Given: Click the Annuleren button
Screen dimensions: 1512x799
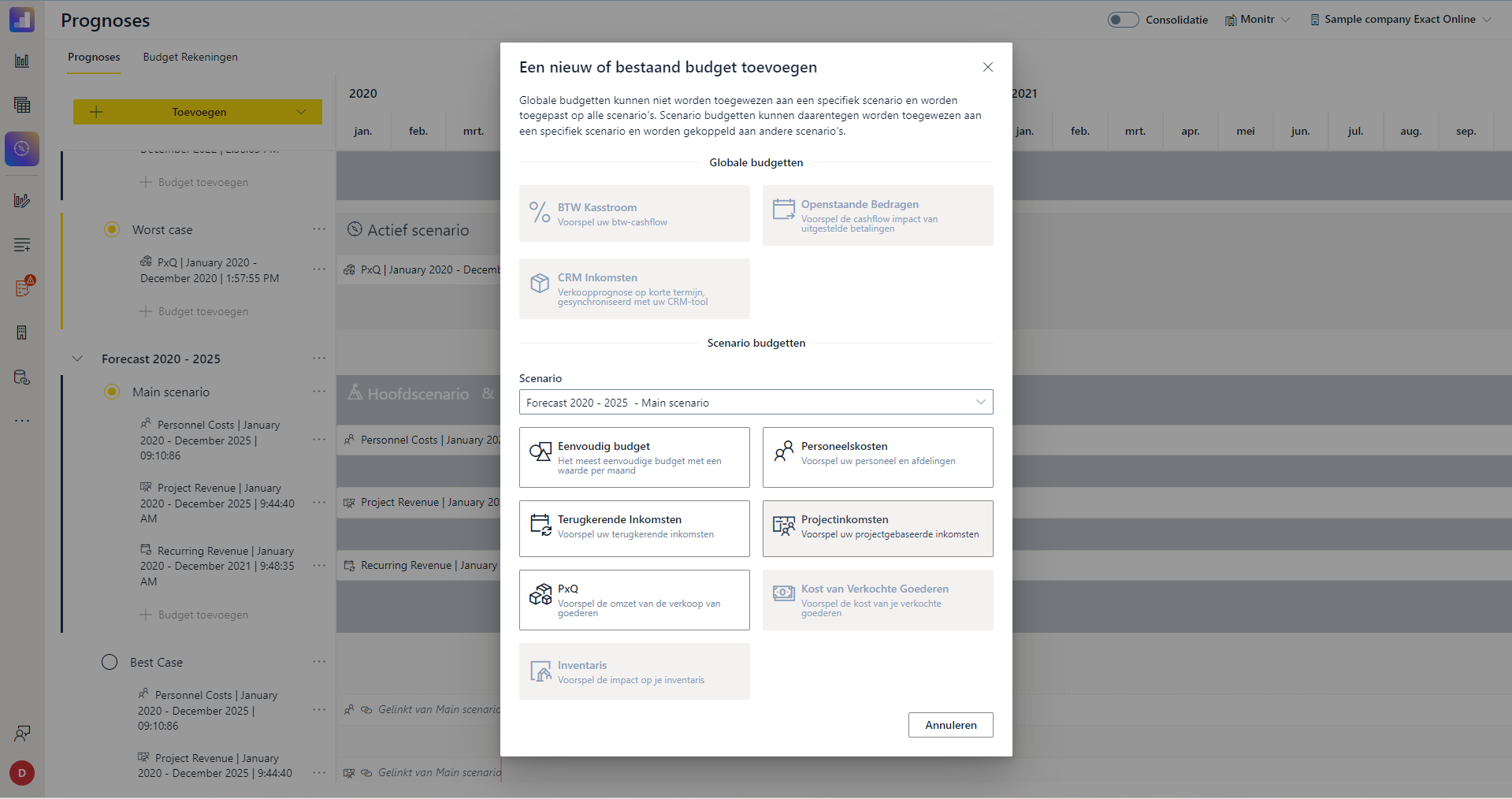Looking at the screenshot, I should coord(950,725).
